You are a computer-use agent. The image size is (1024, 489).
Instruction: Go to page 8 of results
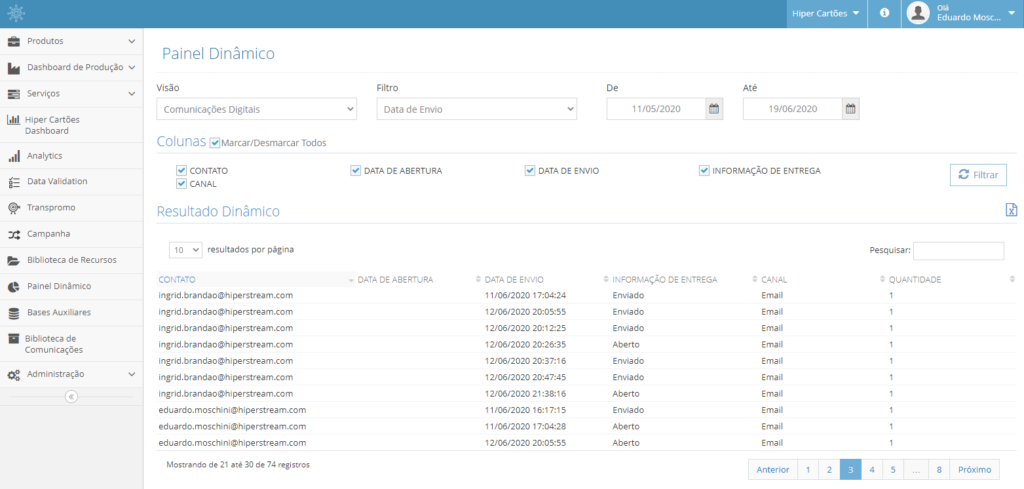tap(938, 469)
